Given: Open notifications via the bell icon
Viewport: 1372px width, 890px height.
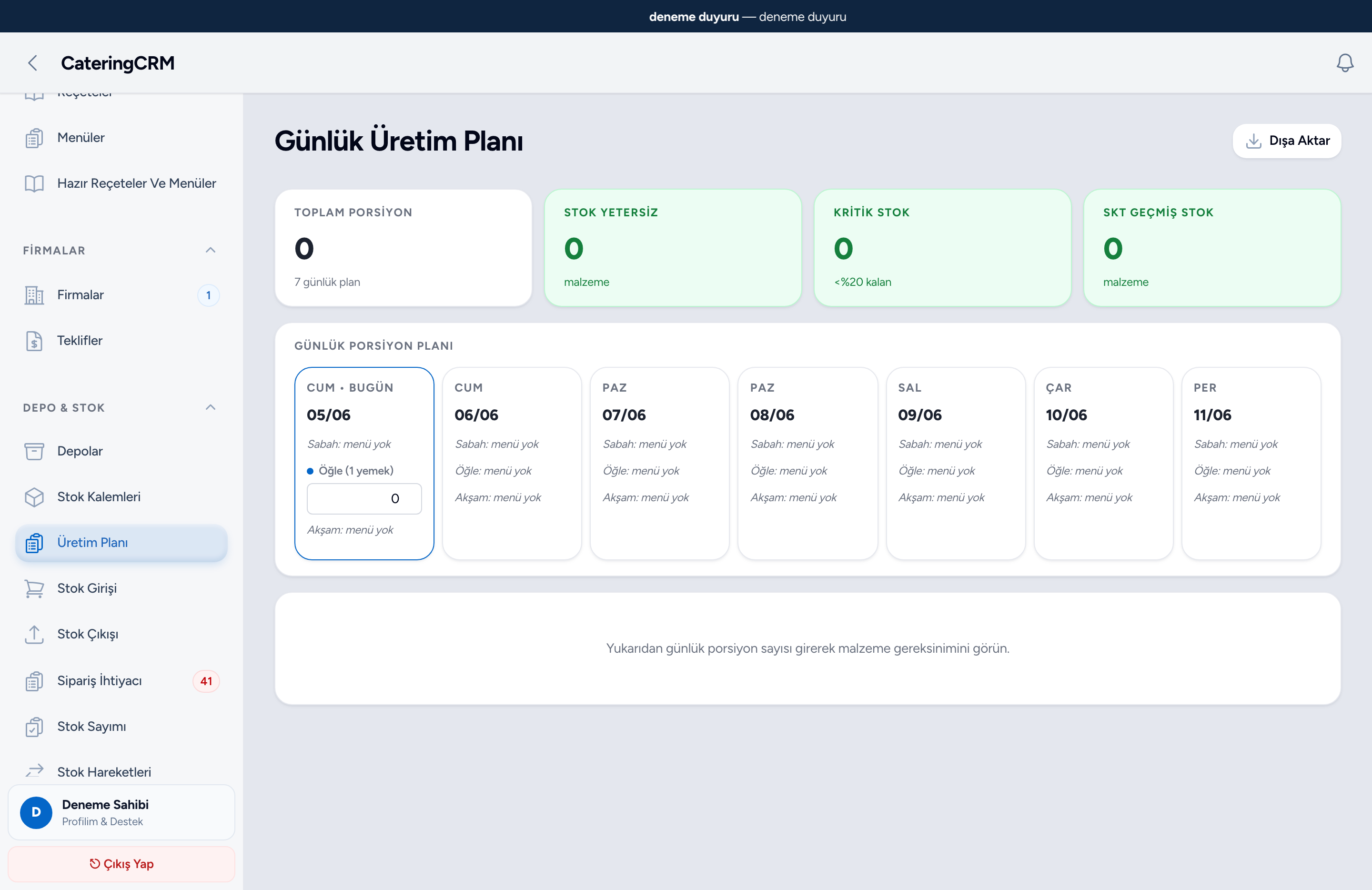Looking at the screenshot, I should tap(1344, 63).
